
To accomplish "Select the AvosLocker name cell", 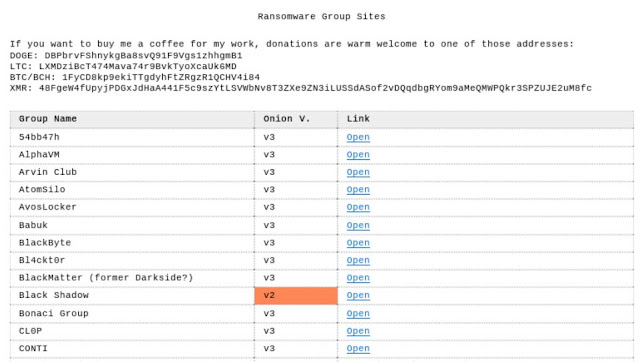I will click(x=132, y=207).
